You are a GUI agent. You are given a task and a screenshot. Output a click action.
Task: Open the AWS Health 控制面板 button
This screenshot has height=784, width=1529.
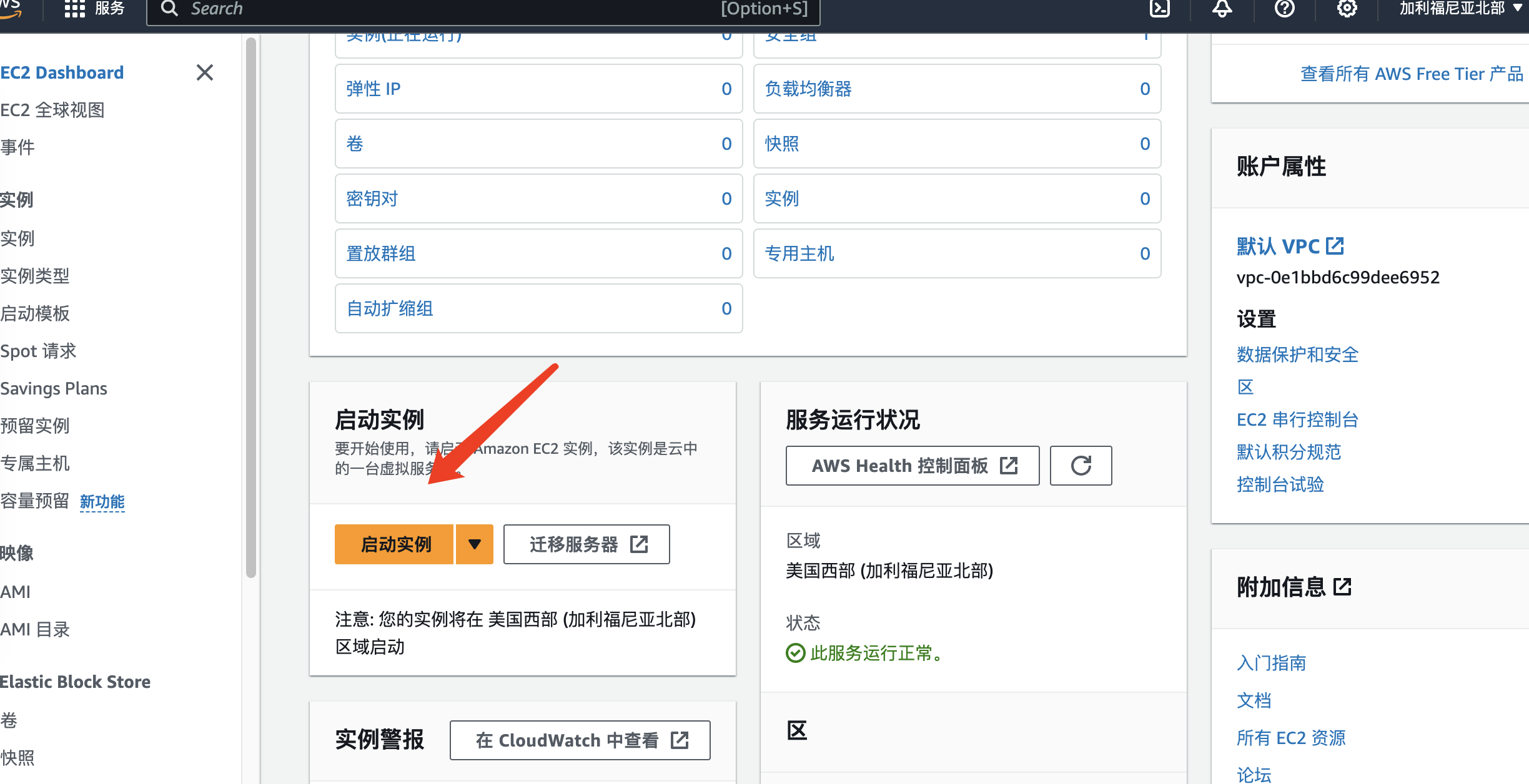pos(913,466)
